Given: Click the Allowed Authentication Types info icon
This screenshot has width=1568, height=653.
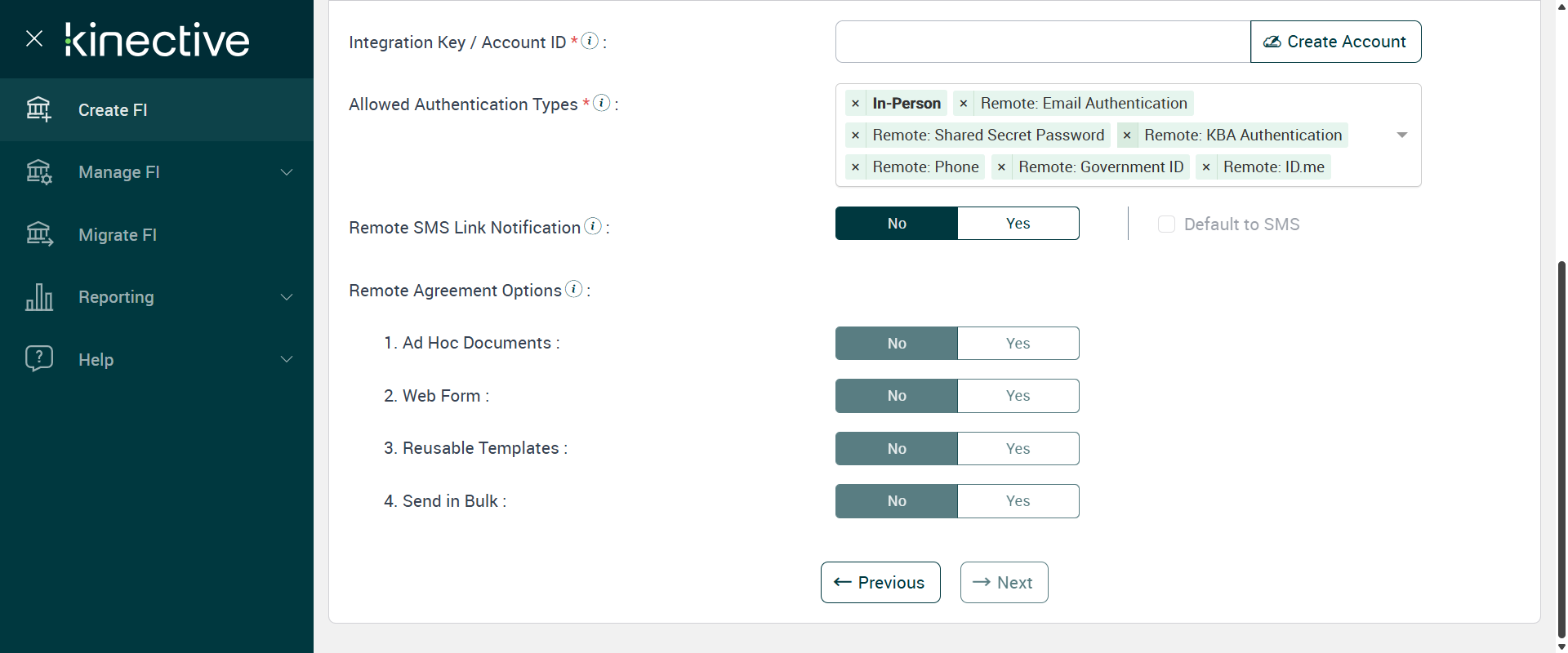Looking at the screenshot, I should pyautogui.click(x=602, y=103).
